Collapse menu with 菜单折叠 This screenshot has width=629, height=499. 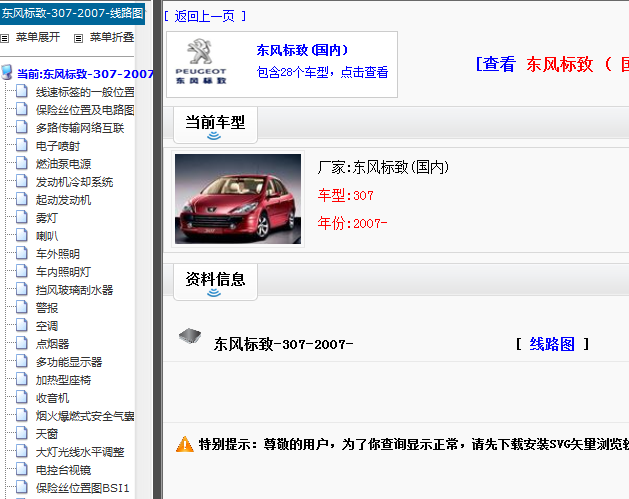[x=112, y=37]
